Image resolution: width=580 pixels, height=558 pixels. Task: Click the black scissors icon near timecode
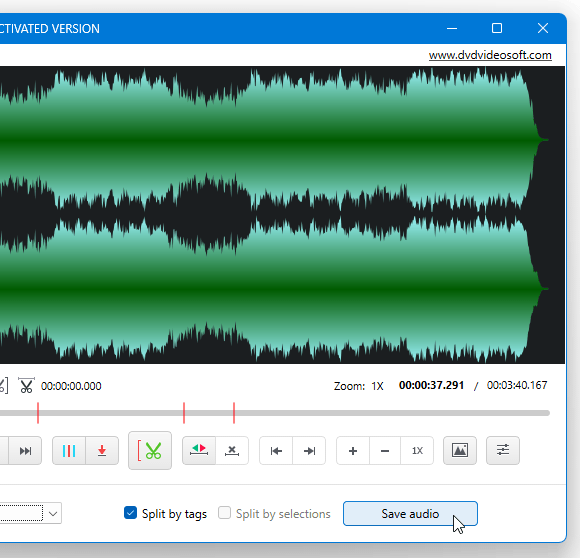(x=26, y=386)
